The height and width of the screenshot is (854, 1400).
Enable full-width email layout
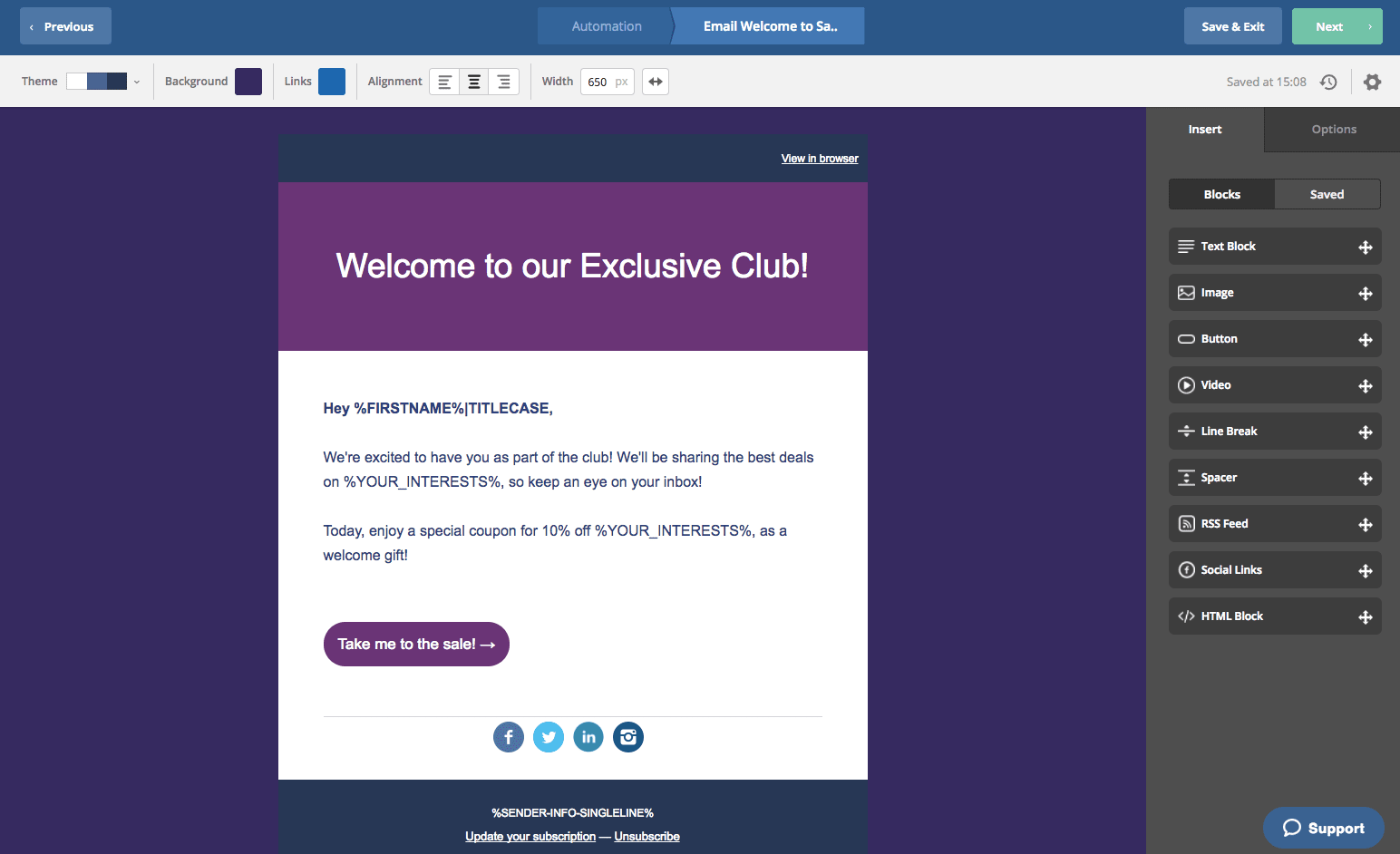click(655, 81)
